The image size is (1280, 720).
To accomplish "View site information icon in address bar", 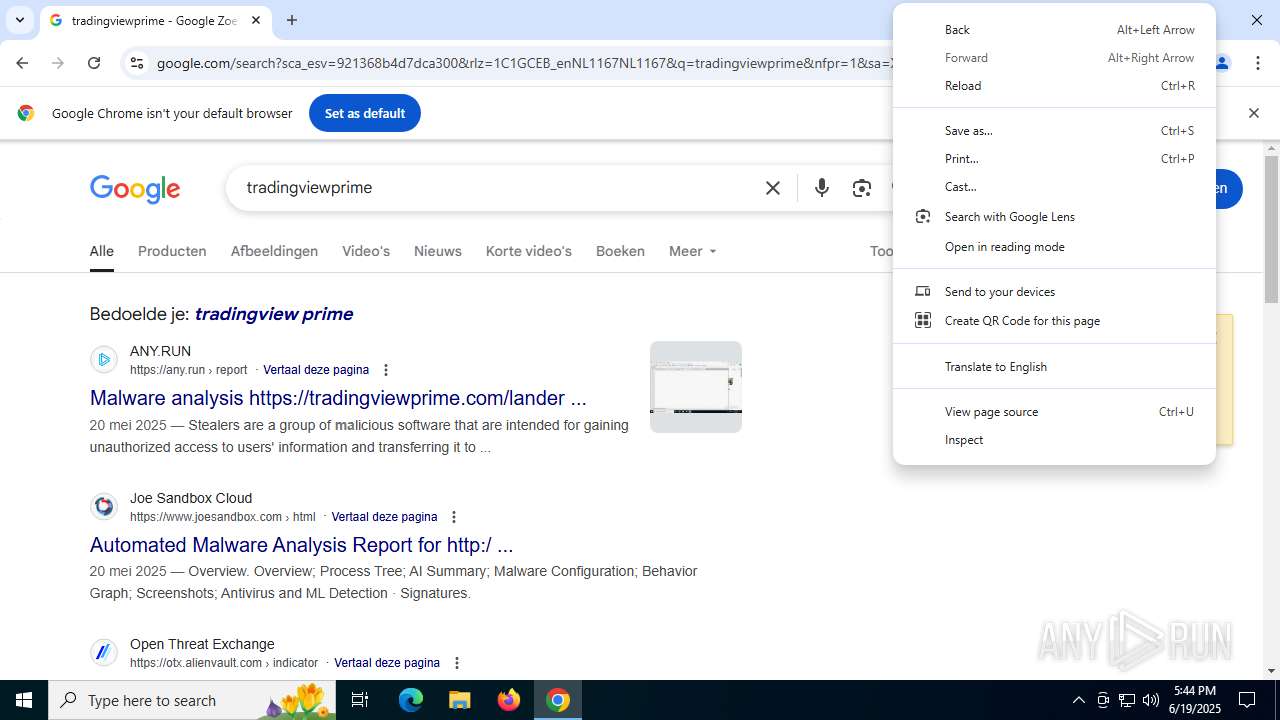I will click(x=137, y=63).
